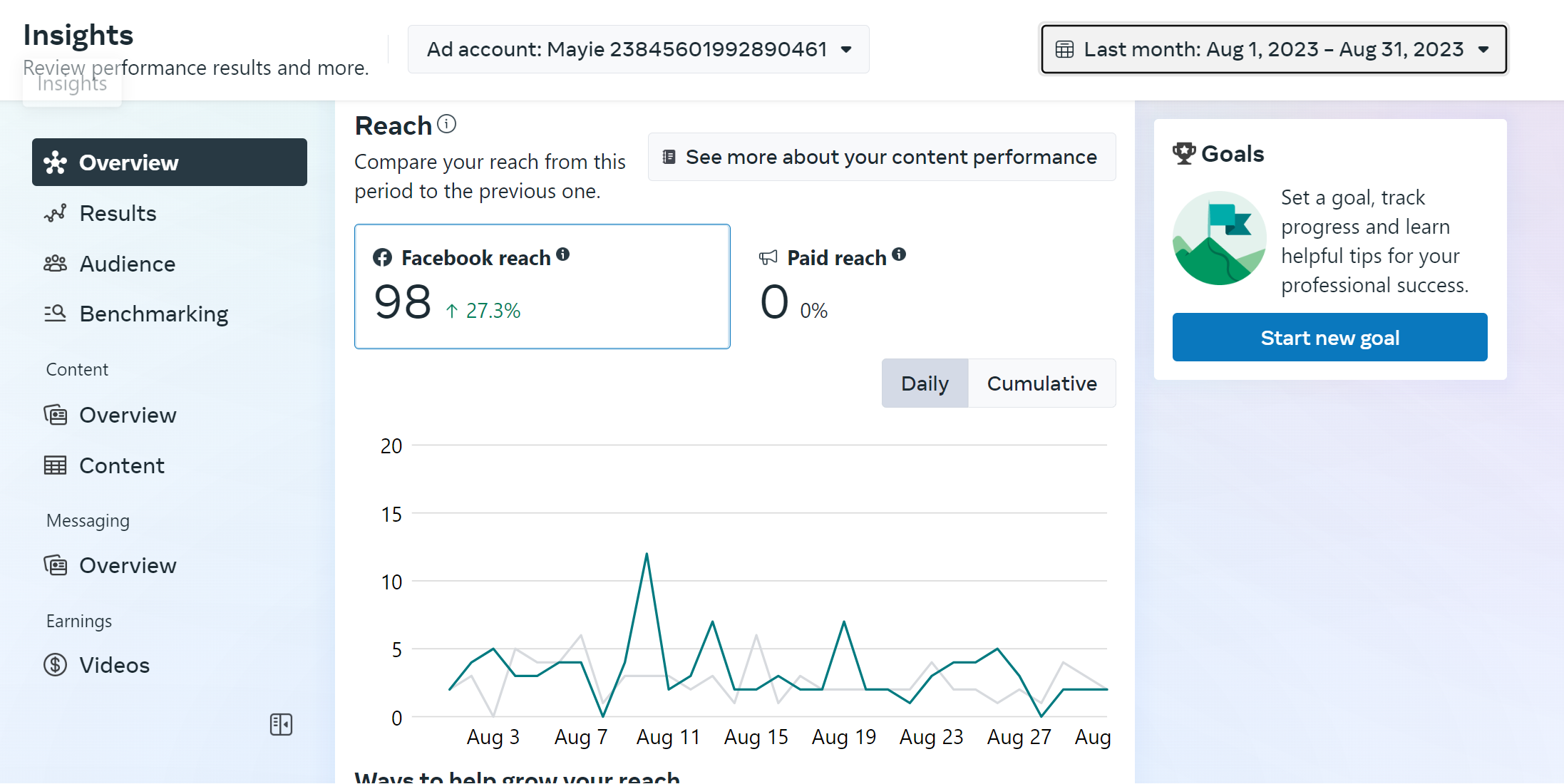Image resolution: width=1564 pixels, height=784 pixels.
Task: Click the Paid reach info icon
Action: tap(899, 254)
